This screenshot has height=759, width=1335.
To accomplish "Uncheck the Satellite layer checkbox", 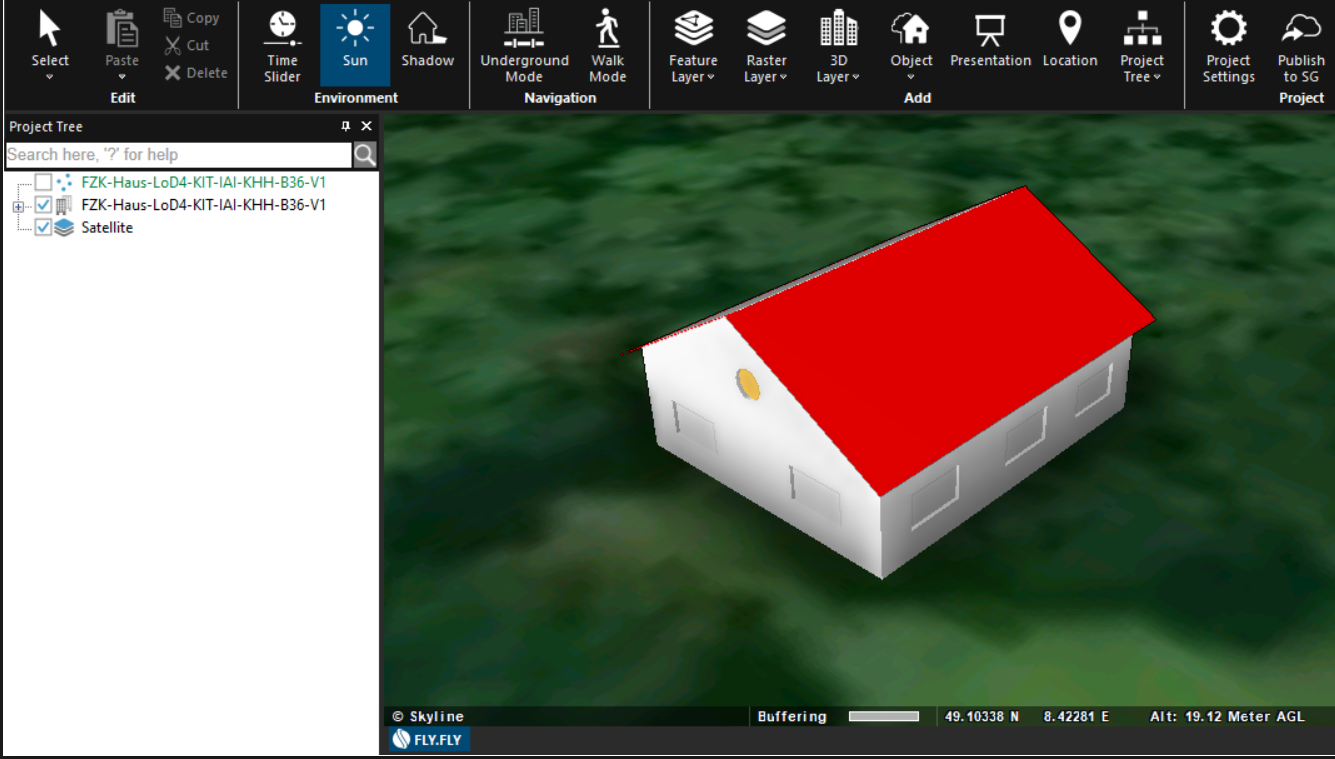I will click(43, 227).
